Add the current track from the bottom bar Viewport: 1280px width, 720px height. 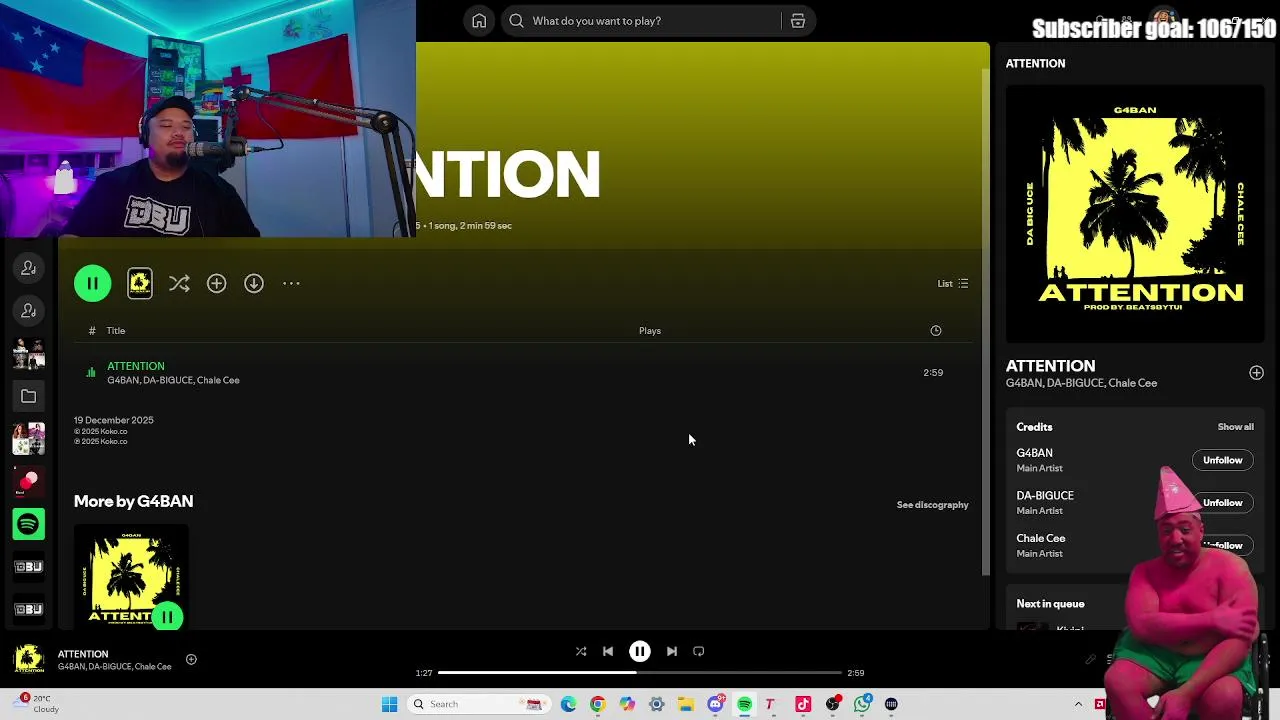click(x=191, y=659)
